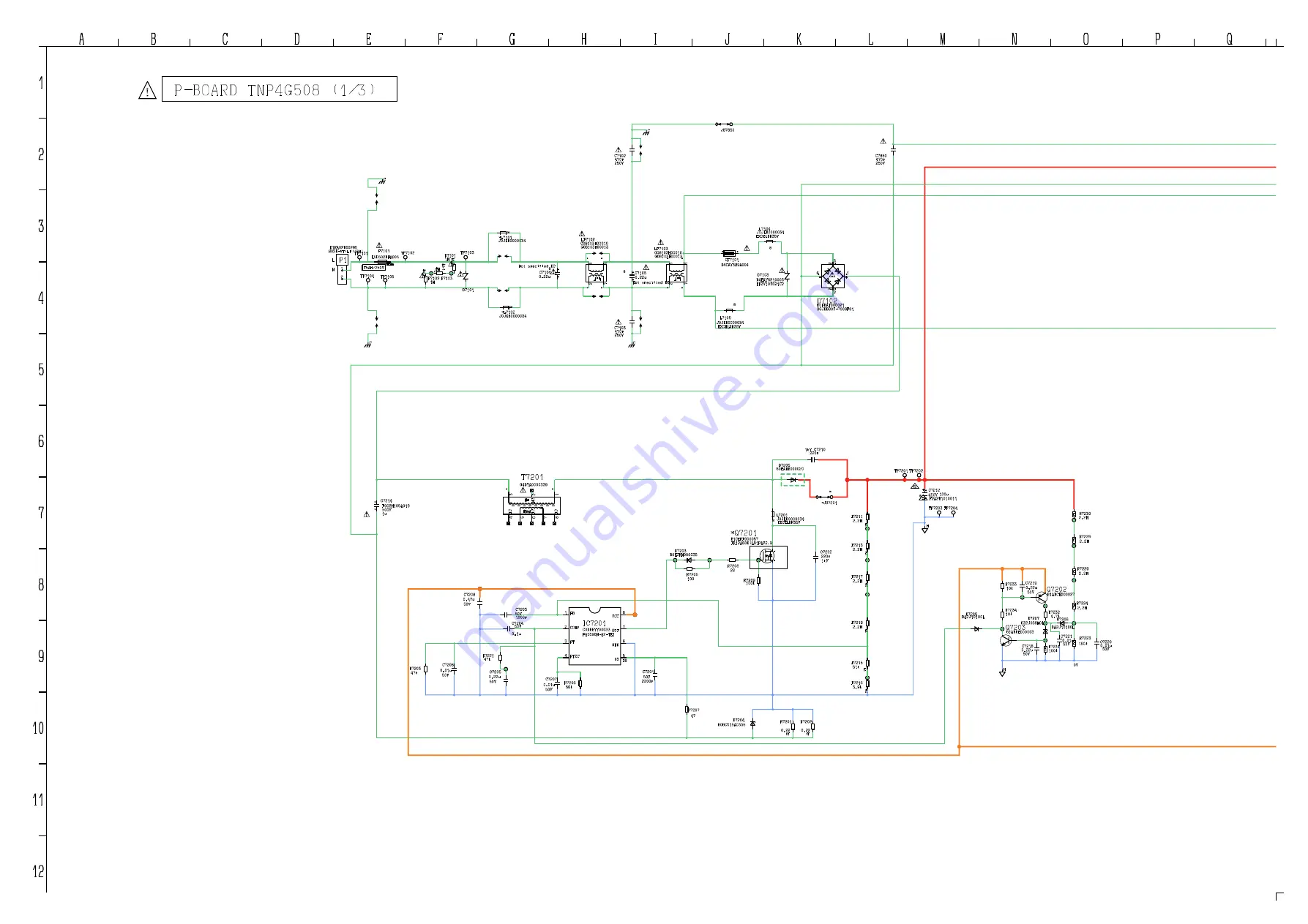
Task: Select the C7850 capacitor symbol
Action: tap(893, 150)
